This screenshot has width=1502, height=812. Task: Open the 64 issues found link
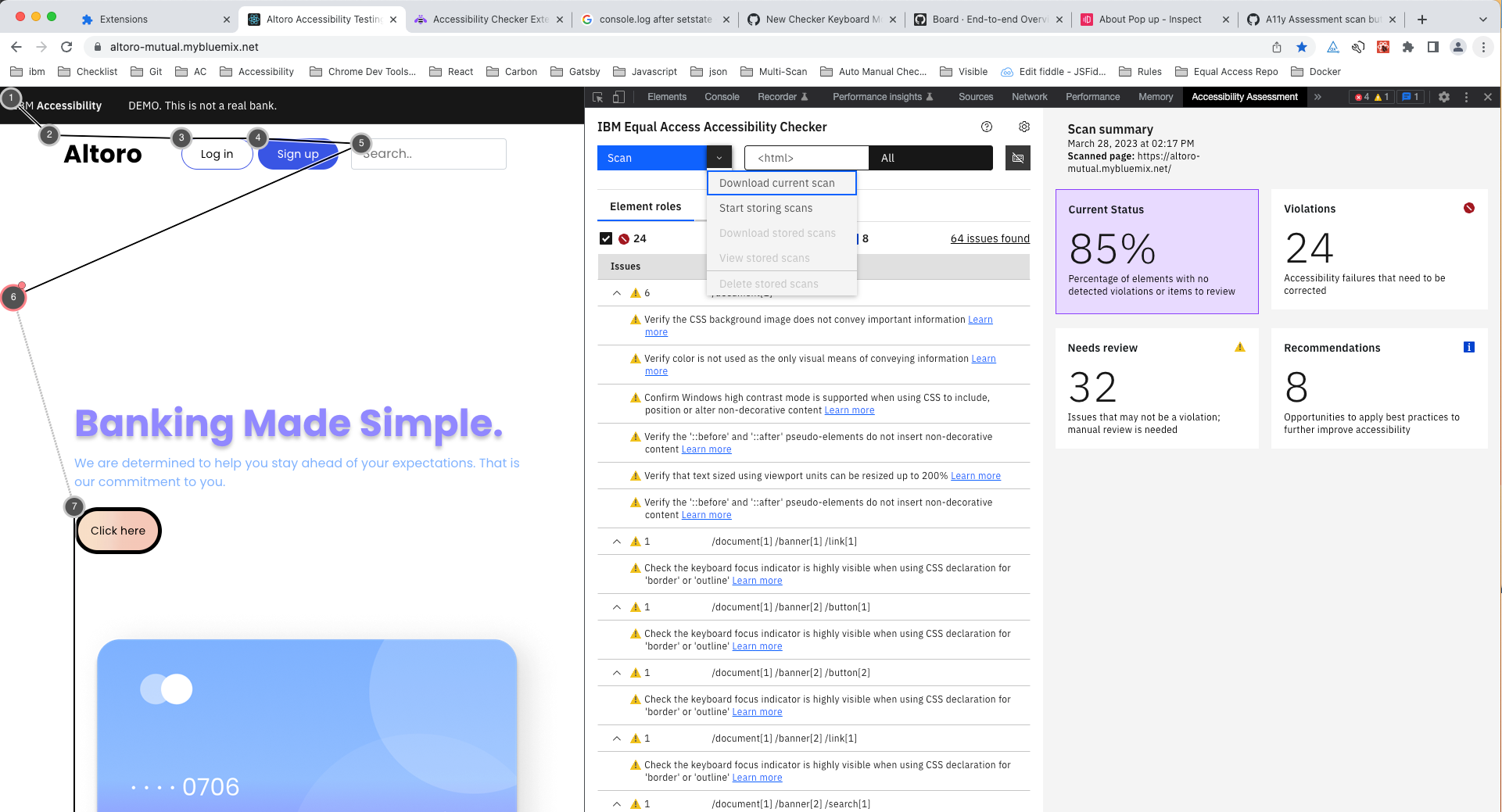click(x=990, y=238)
